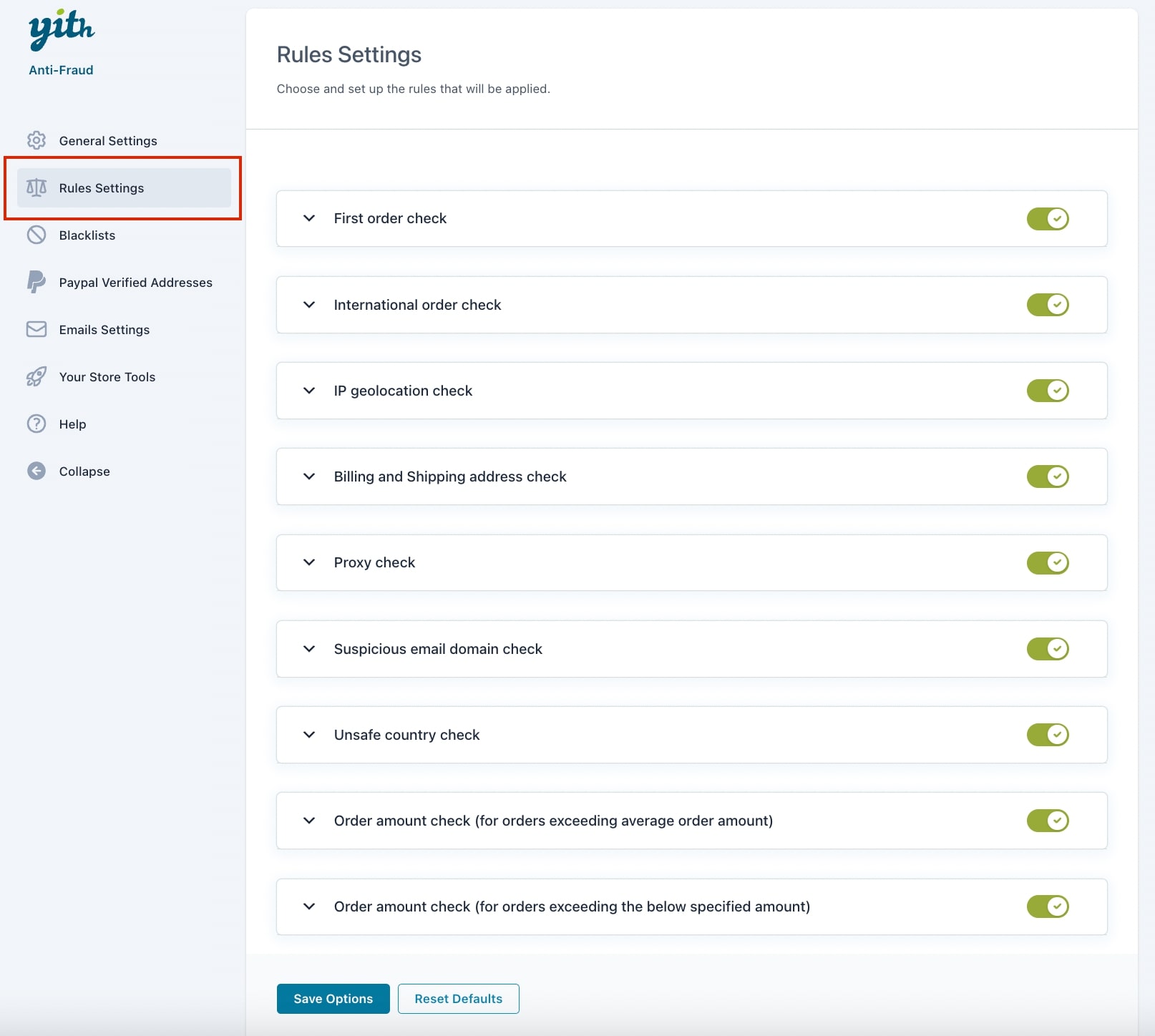Viewport: 1155px width, 1036px height.
Task: Disable the Proxy check toggle
Action: (x=1048, y=562)
